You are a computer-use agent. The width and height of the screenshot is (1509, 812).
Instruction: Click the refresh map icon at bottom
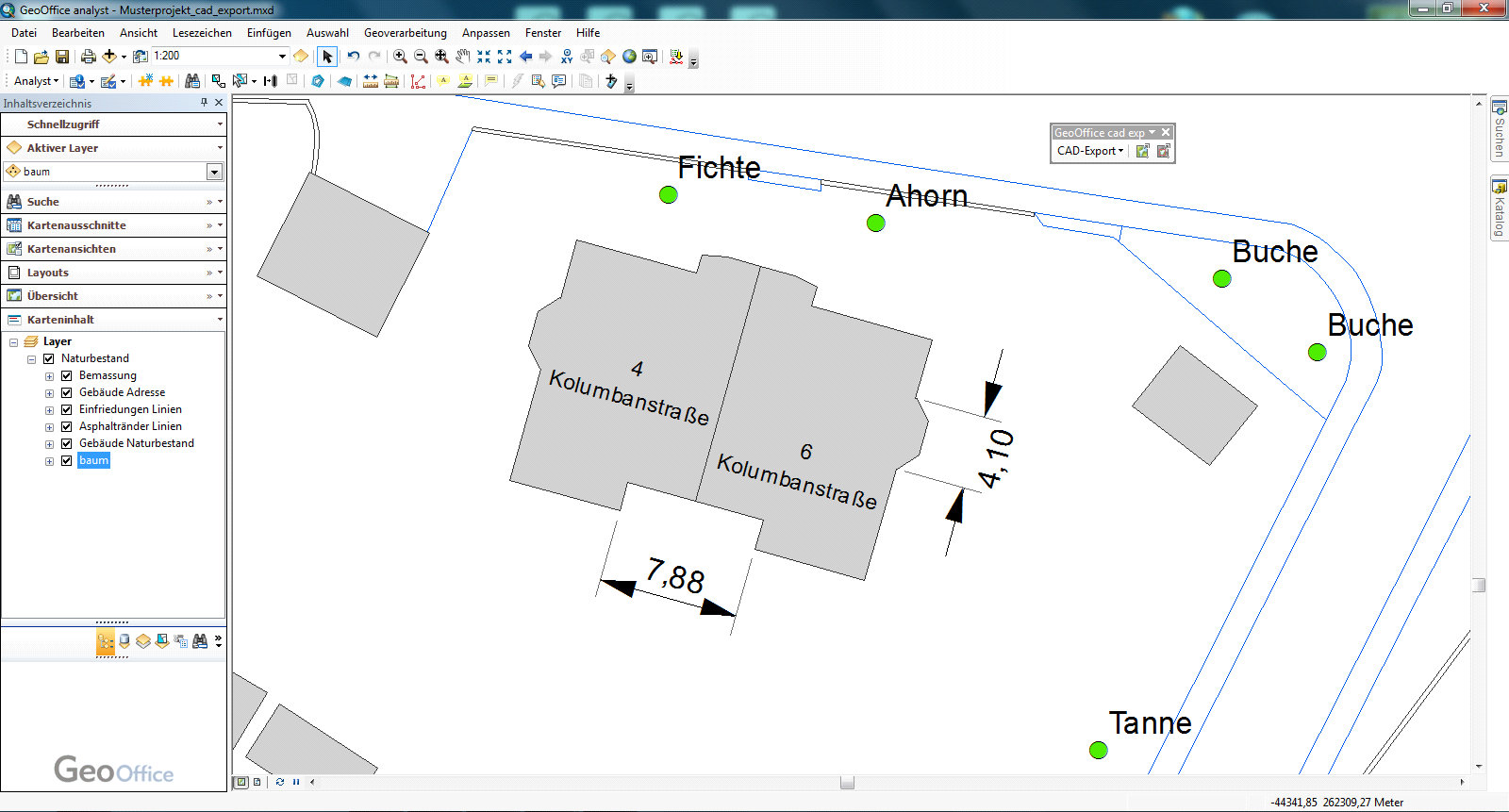[280, 782]
